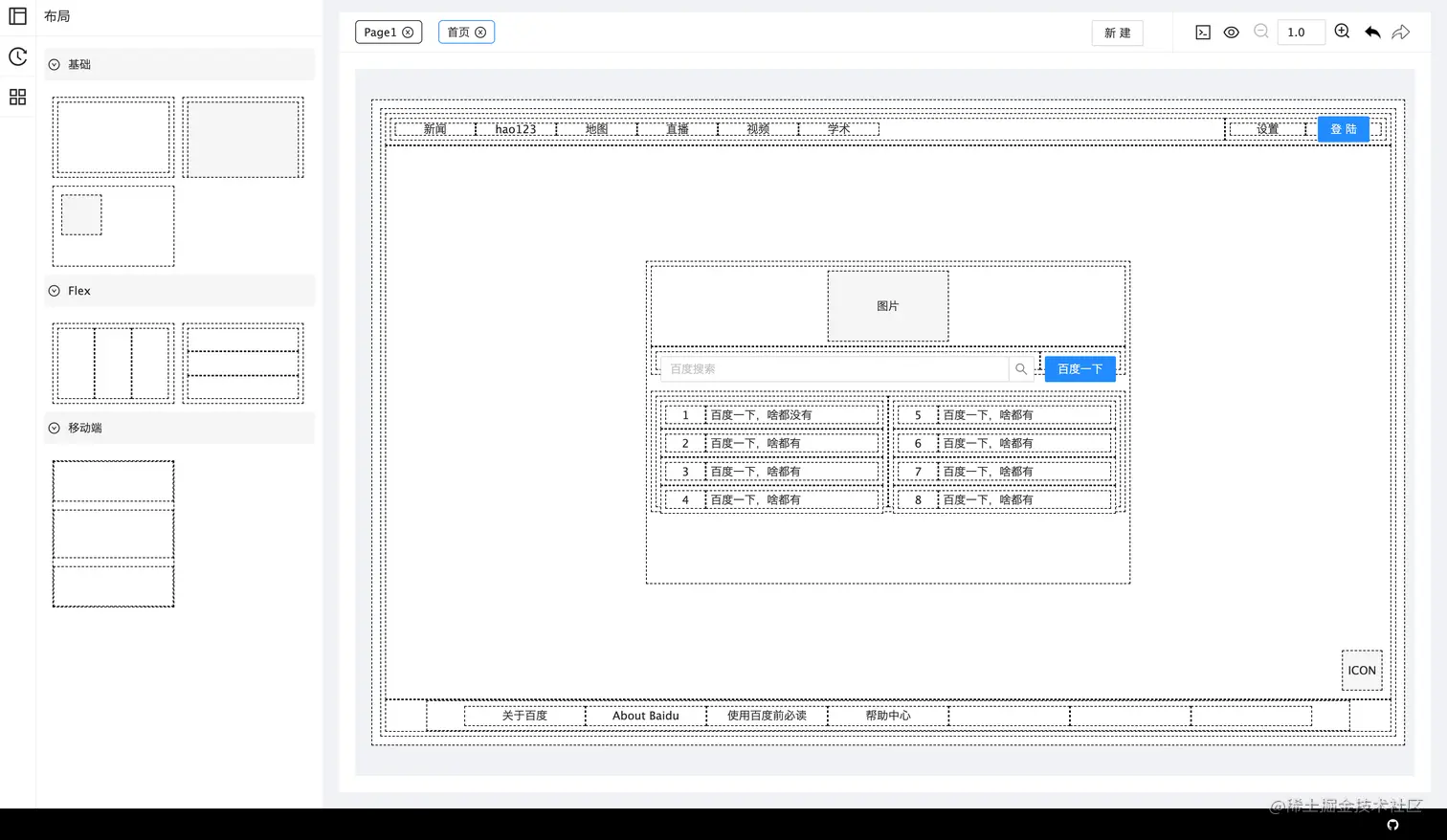Click the 使用百度前必读 footer item
The height and width of the screenshot is (840, 1447).
click(767, 716)
